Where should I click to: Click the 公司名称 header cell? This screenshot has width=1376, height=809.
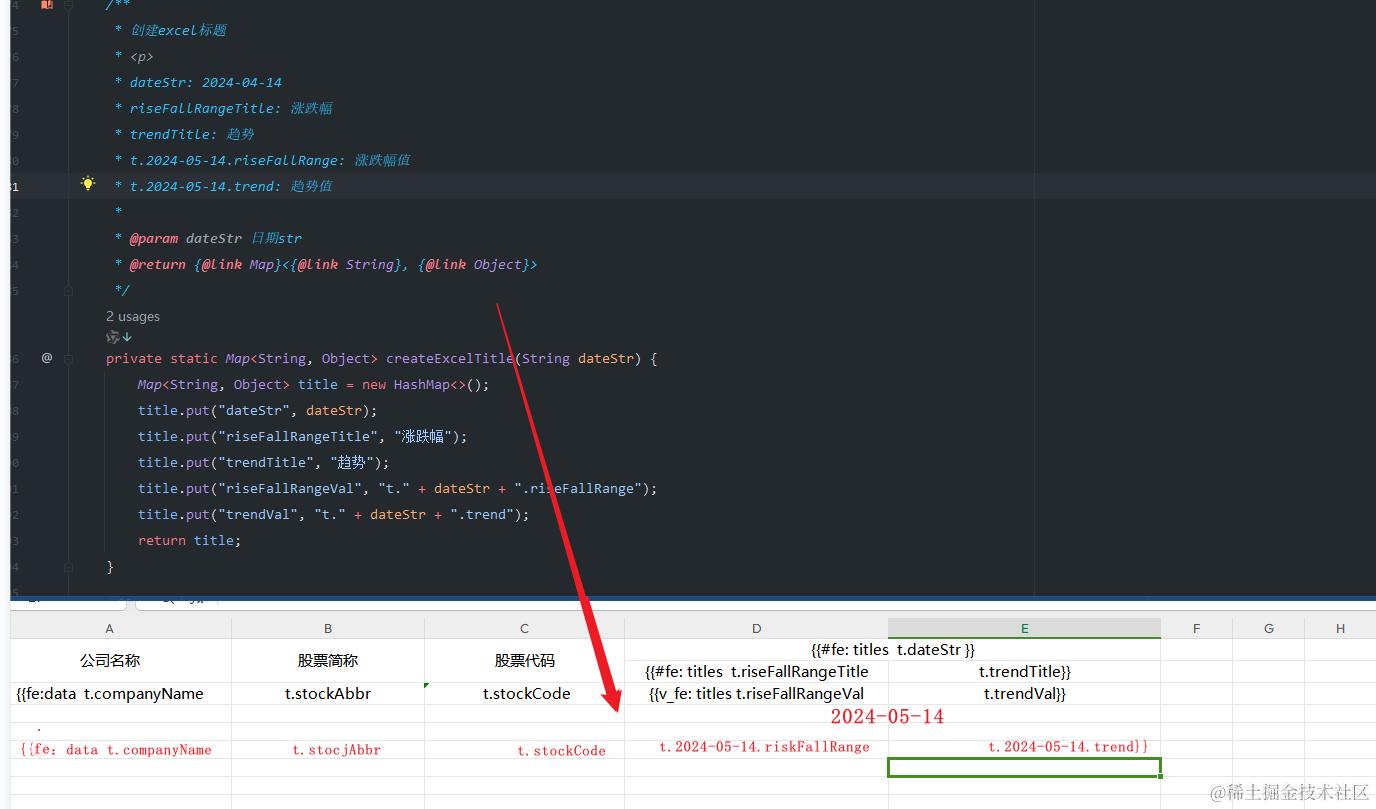(110, 660)
